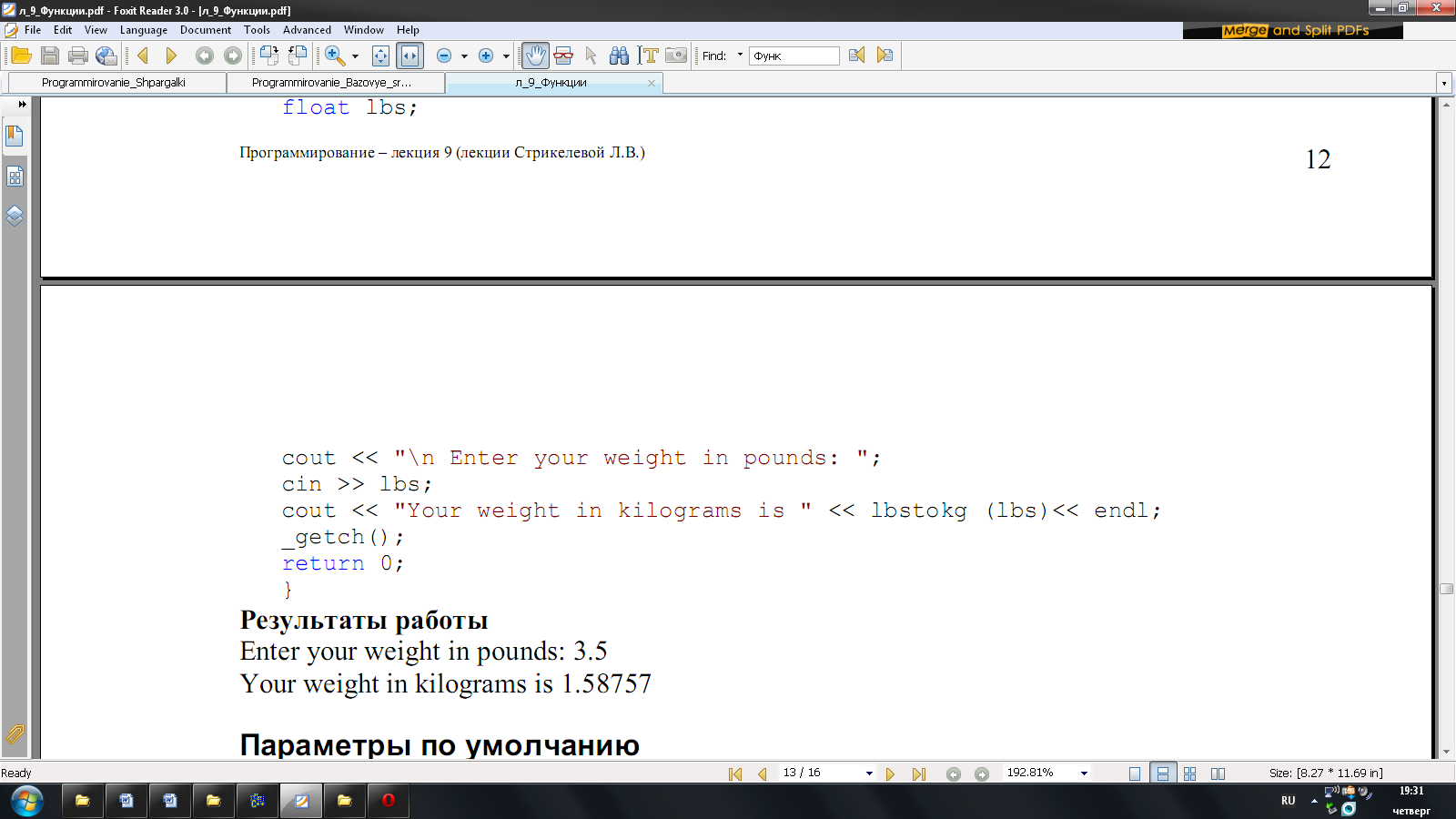Click the vertical scrollbar thumb
Viewport: 1456px width, 819px height.
(x=1446, y=589)
